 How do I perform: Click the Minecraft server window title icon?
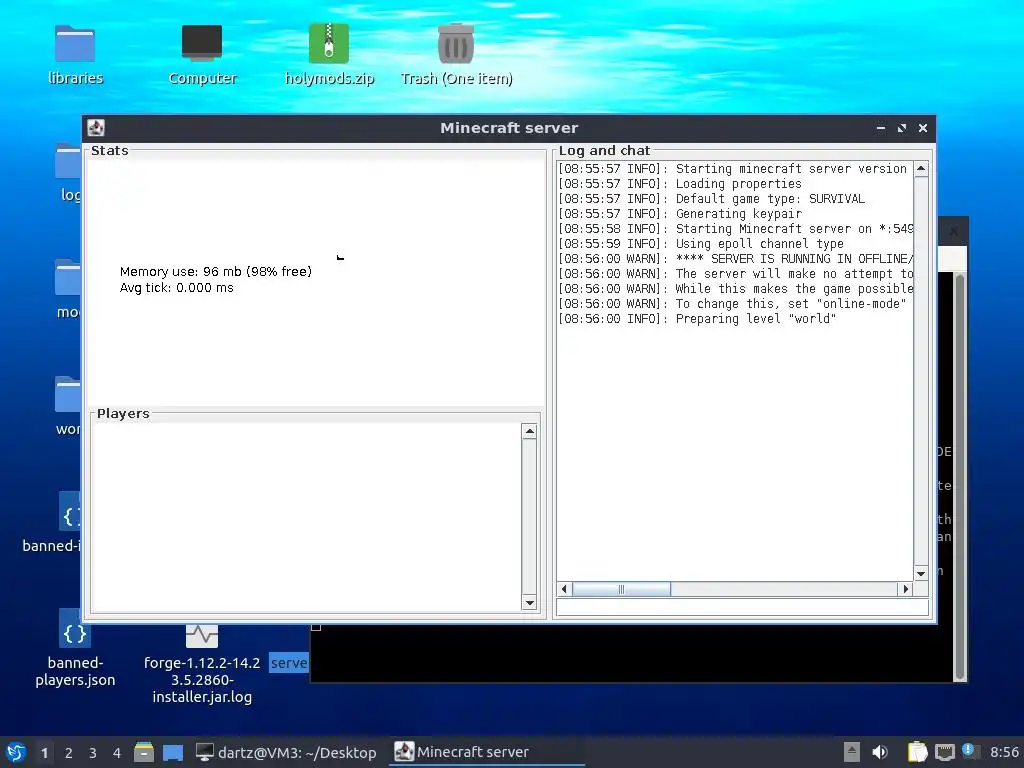[x=96, y=127]
